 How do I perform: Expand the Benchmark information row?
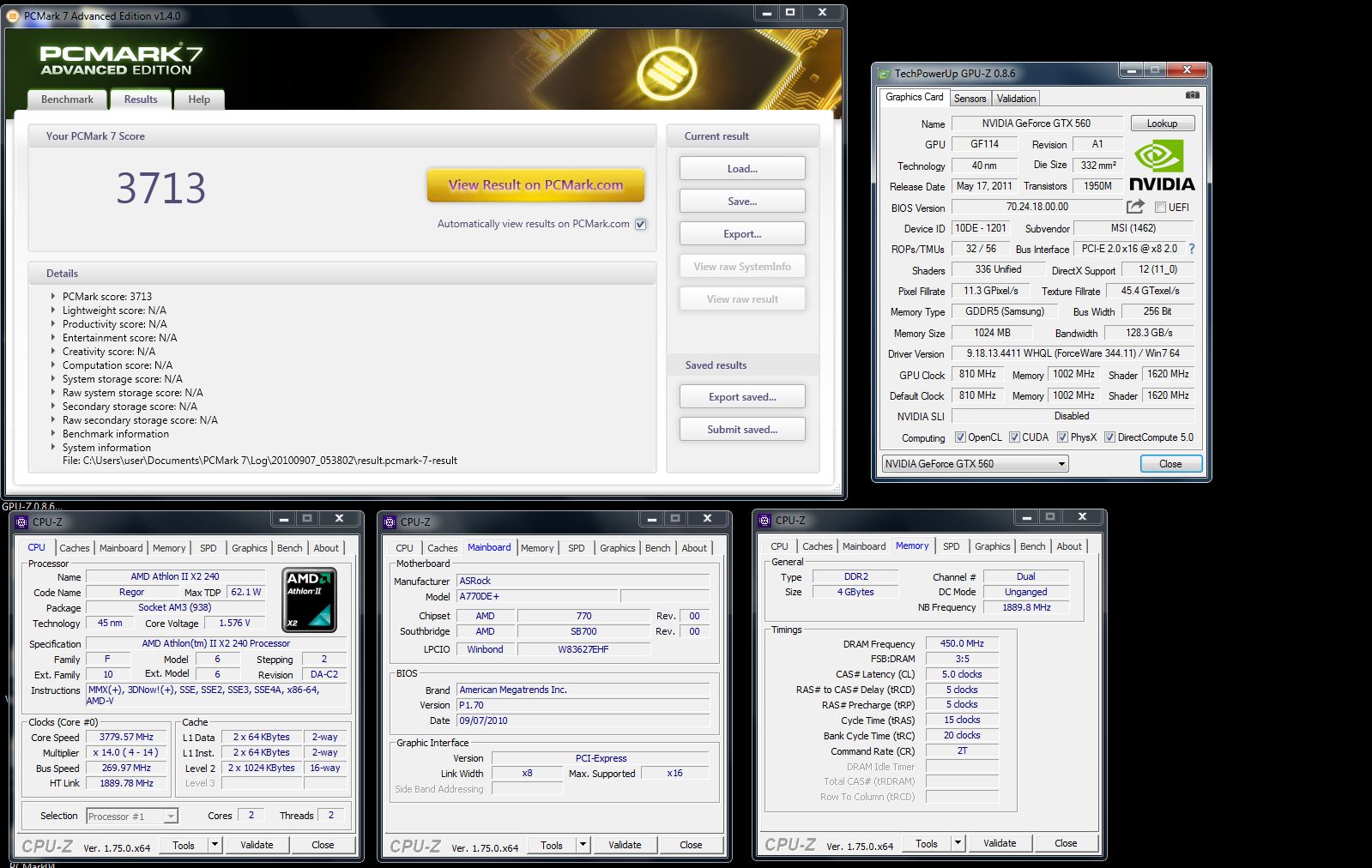[x=53, y=434]
